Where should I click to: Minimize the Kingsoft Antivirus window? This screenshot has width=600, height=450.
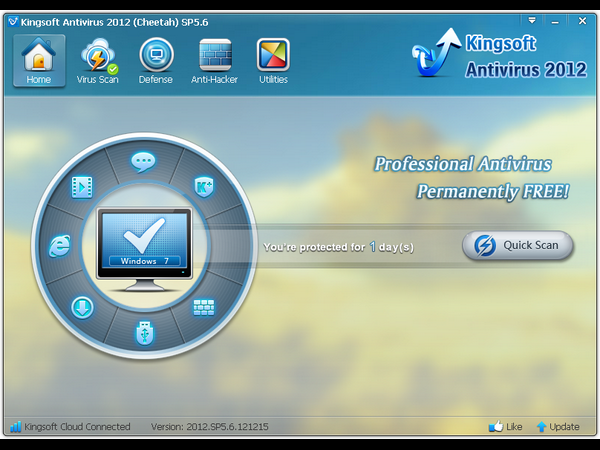pos(555,21)
